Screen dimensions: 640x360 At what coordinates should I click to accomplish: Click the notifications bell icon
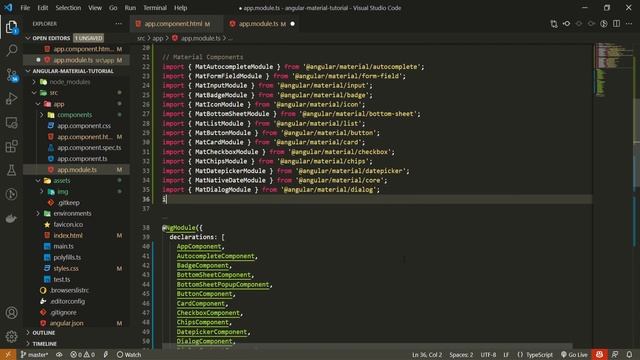629,355
